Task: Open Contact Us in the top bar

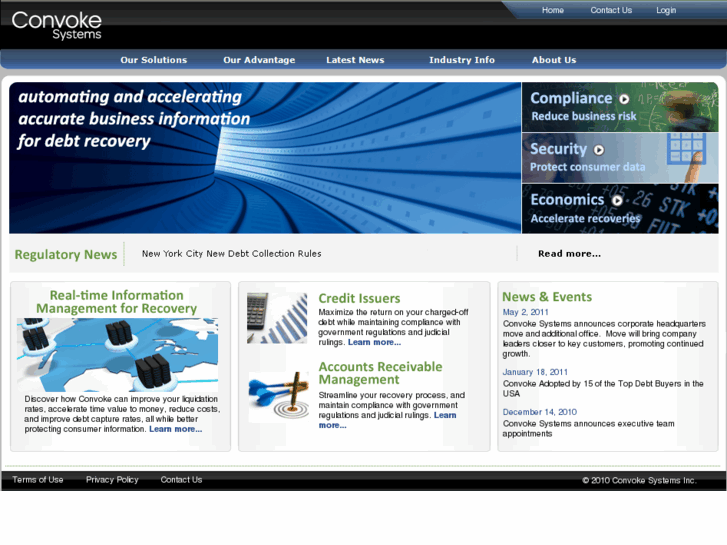Action: tap(611, 10)
